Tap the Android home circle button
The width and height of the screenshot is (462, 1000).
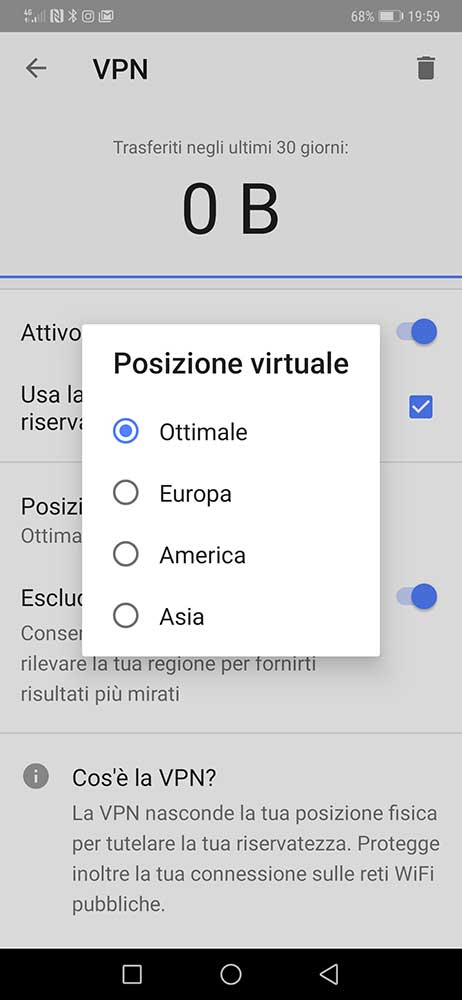tap(230, 974)
